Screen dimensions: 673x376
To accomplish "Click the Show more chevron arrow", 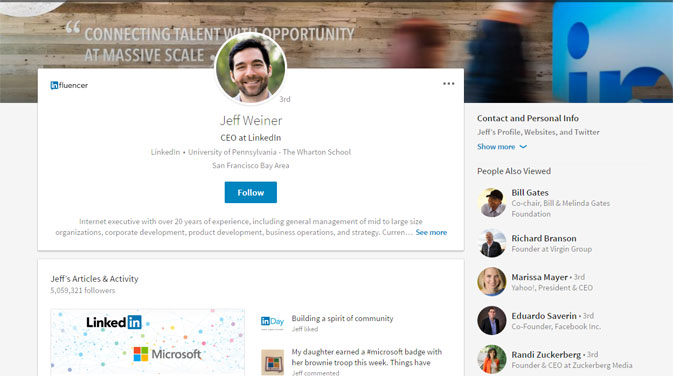I will pyautogui.click(x=523, y=147).
